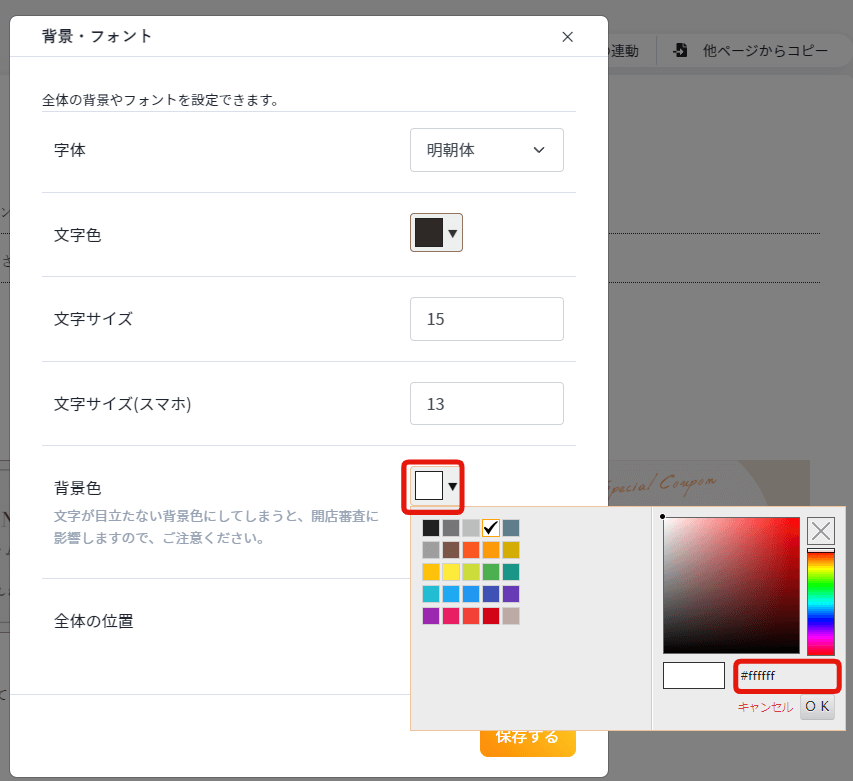The image size is (853, 781).
Task: Click the white color preview box
Action: tap(694, 675)
